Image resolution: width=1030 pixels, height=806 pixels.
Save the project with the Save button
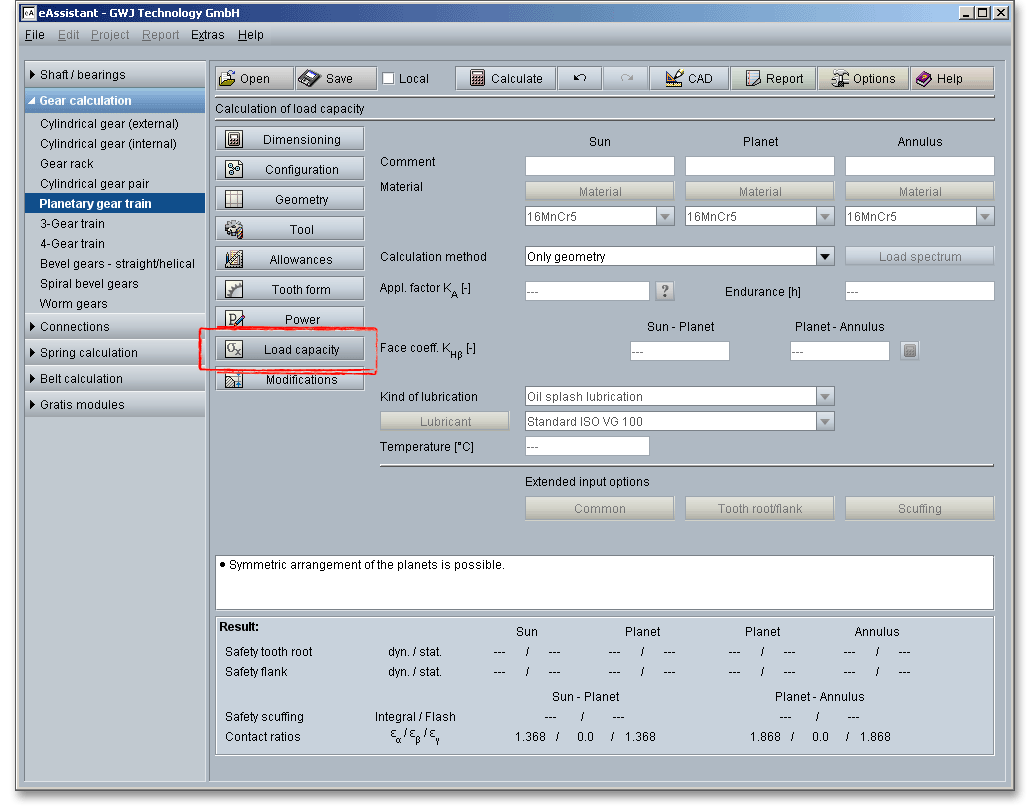pyautogui.click(x=336, y=79)
